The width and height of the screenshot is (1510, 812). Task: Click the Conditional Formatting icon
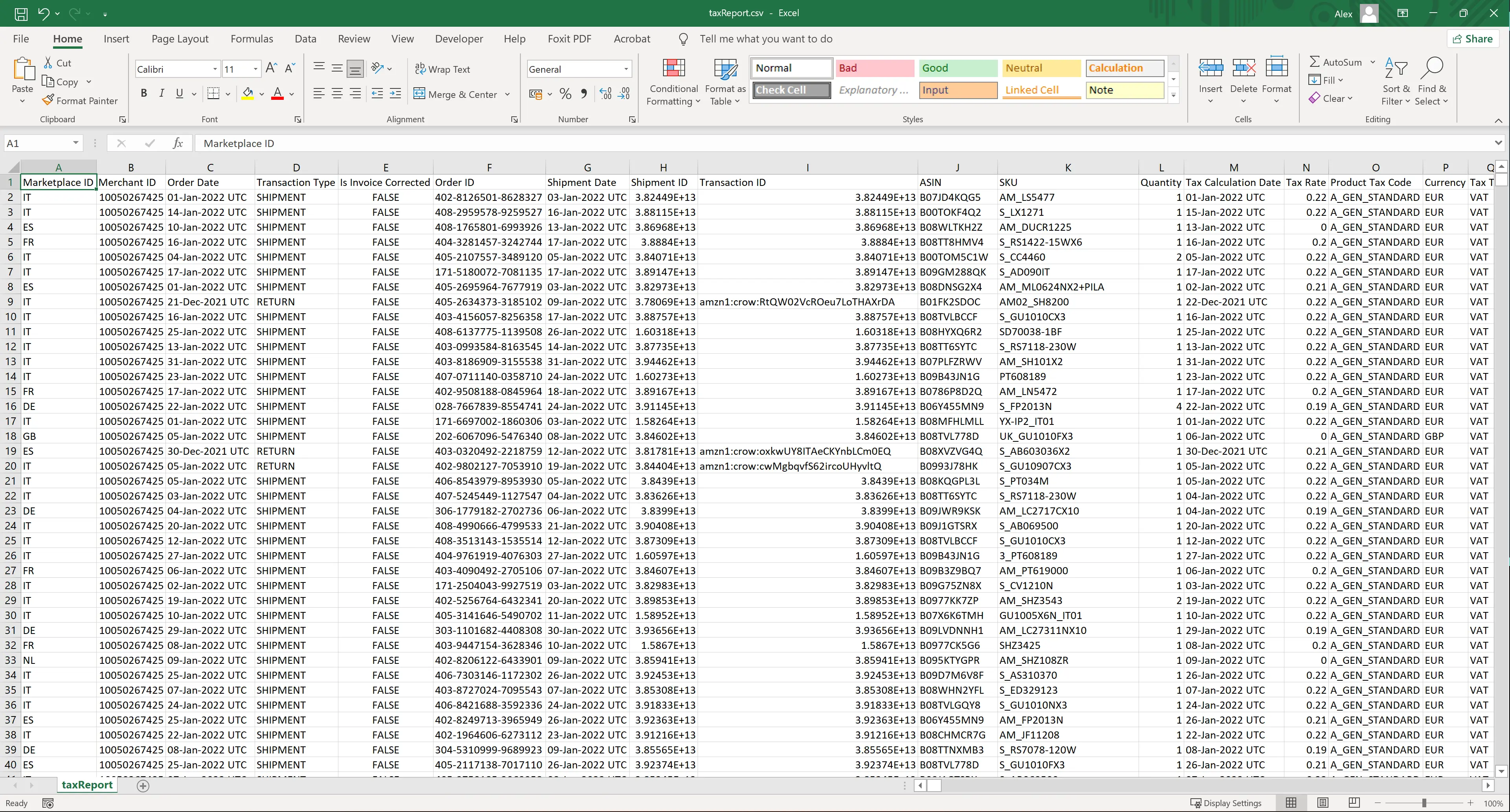coord(674,69)
